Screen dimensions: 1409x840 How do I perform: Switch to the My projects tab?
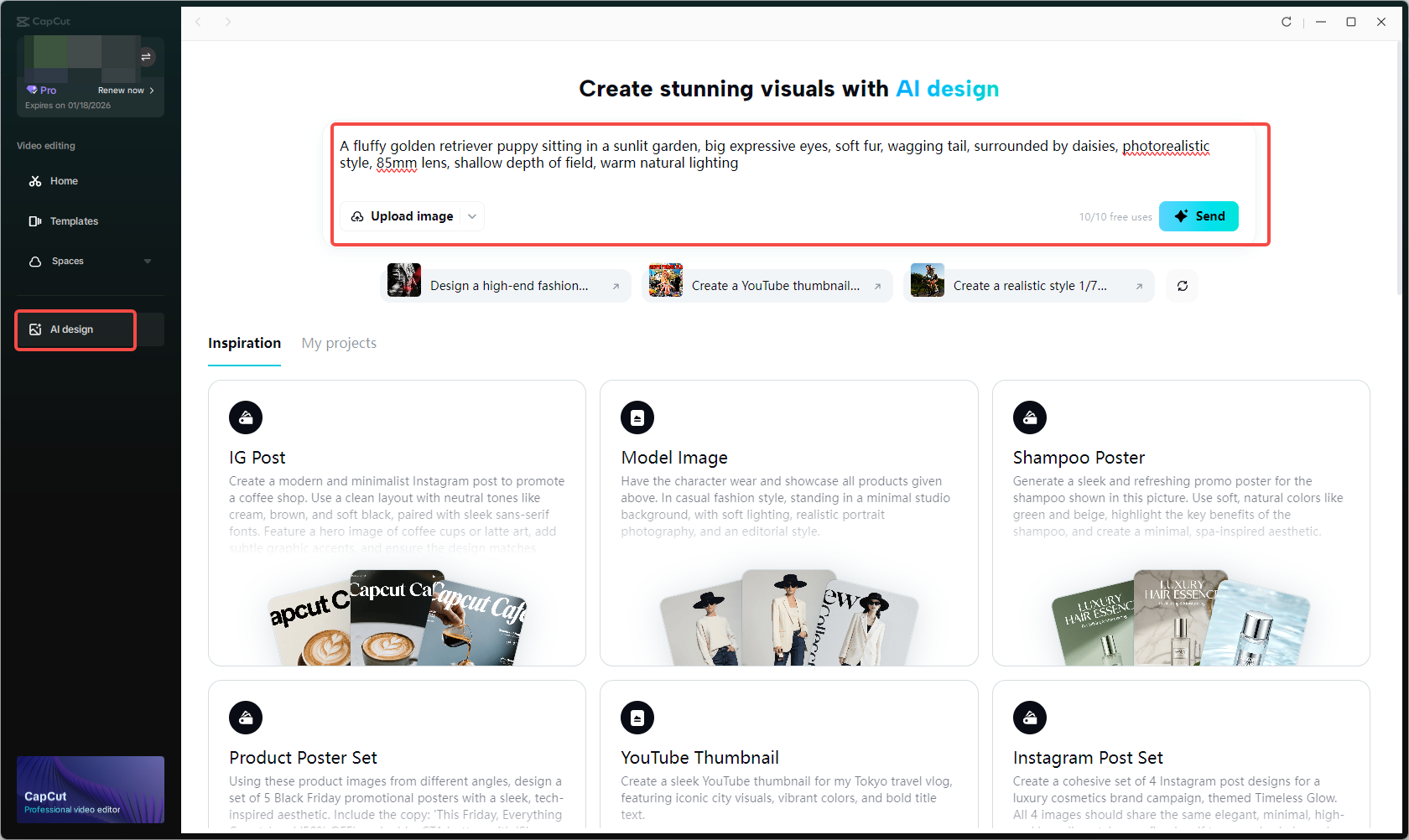(x=339, y=343)
